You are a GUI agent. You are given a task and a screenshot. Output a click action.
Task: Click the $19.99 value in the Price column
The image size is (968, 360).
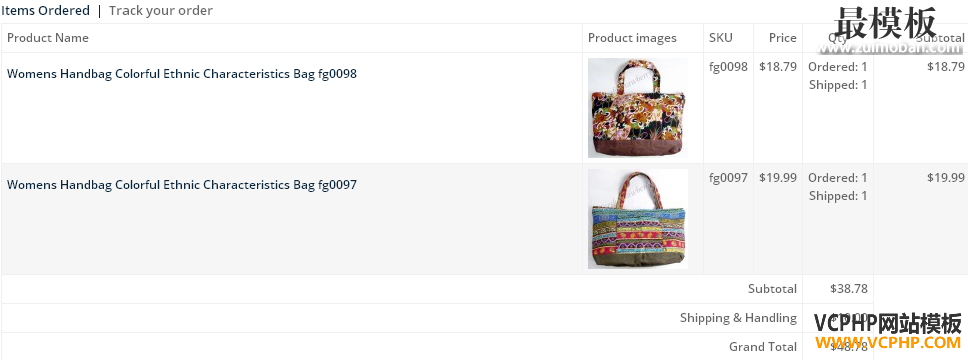pyautogui.click(x=778, y=178)
